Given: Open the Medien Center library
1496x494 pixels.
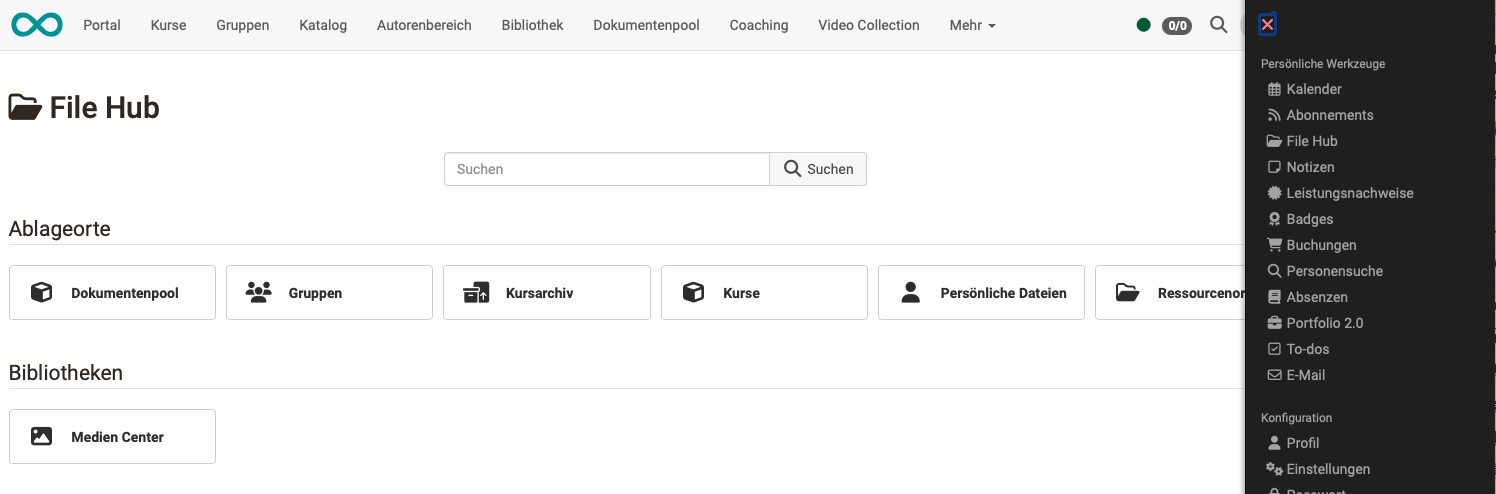Looking at the screenshot, I should tap(112, 437).
